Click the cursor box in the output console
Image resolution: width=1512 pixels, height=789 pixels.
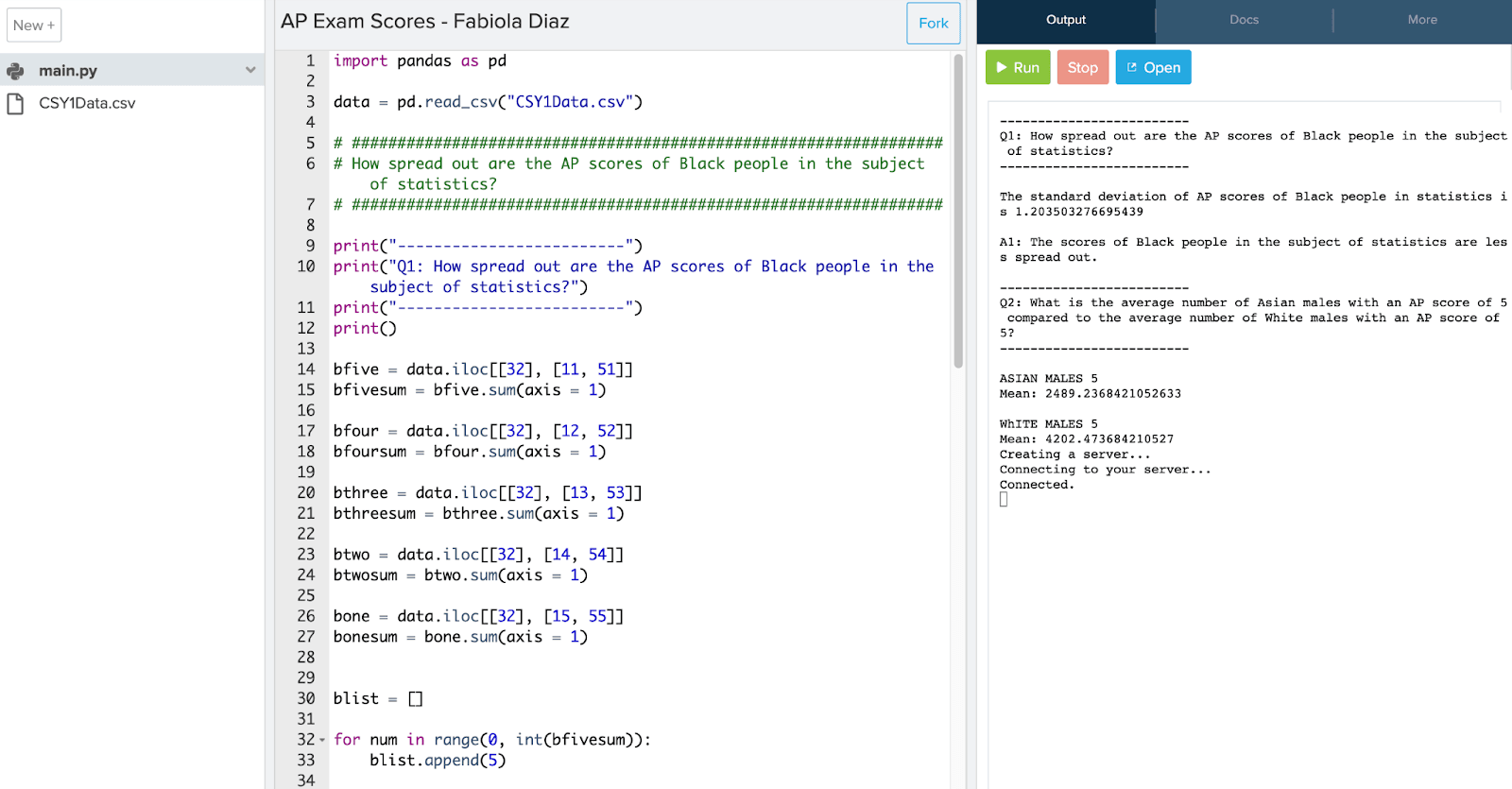[x=1004, y=500]
